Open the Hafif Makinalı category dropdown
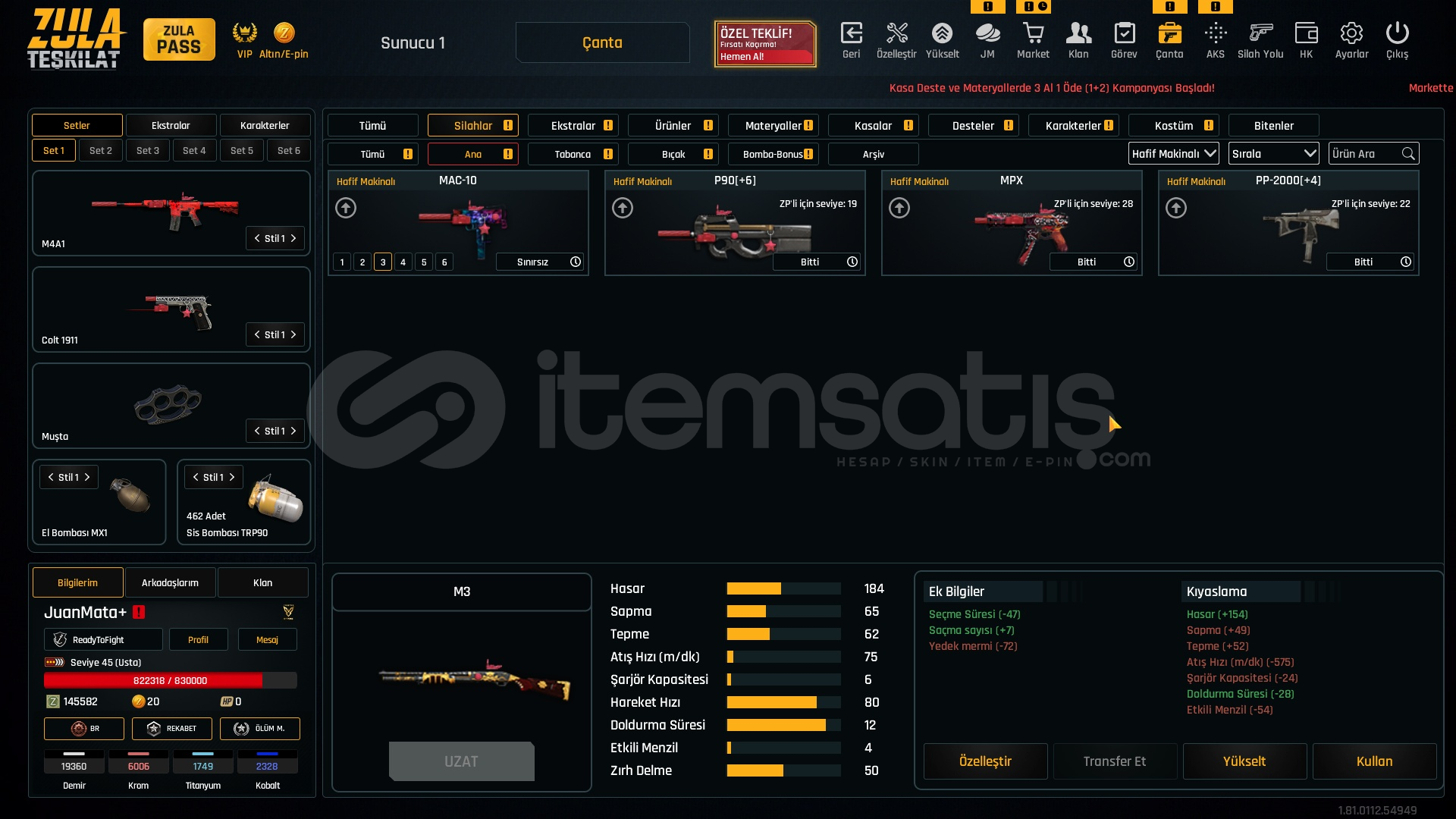The image size is (1456, 819). point(1173,154)
